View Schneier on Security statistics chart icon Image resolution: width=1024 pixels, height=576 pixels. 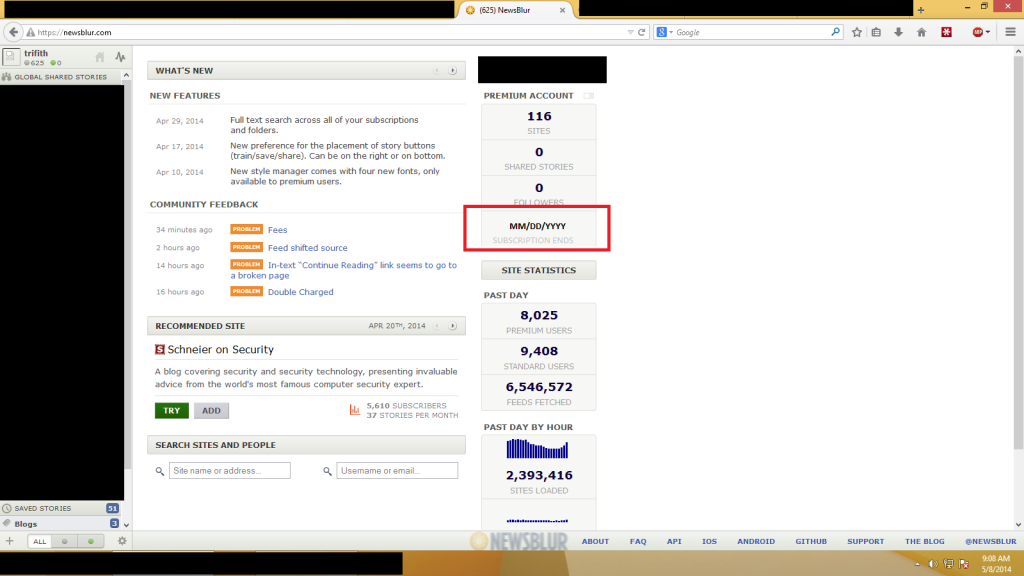coord(355,410)
